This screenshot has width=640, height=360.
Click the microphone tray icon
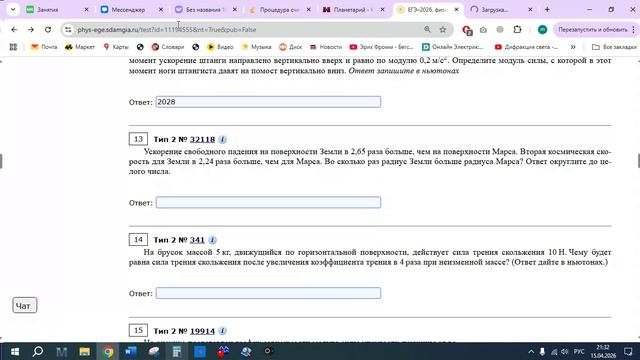(542, 351)
